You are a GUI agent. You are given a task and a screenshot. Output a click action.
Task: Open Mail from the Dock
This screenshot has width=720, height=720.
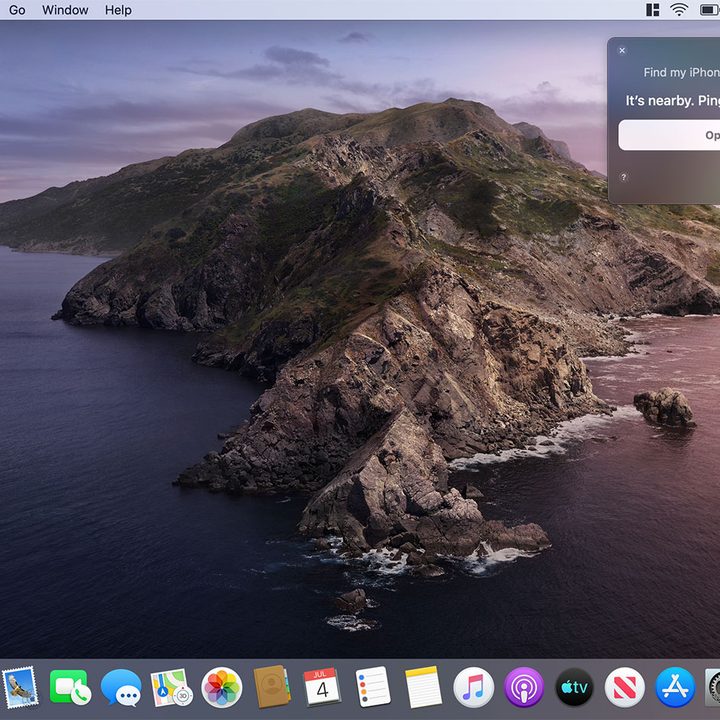[x=20, y=687]
